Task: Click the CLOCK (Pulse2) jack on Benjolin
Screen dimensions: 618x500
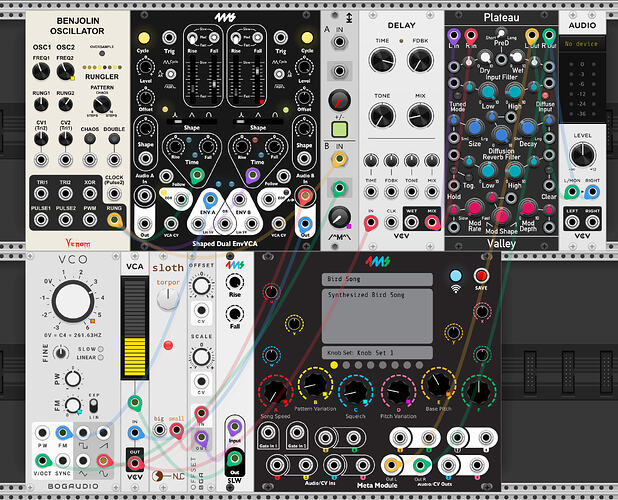Action: click(114, 193)
